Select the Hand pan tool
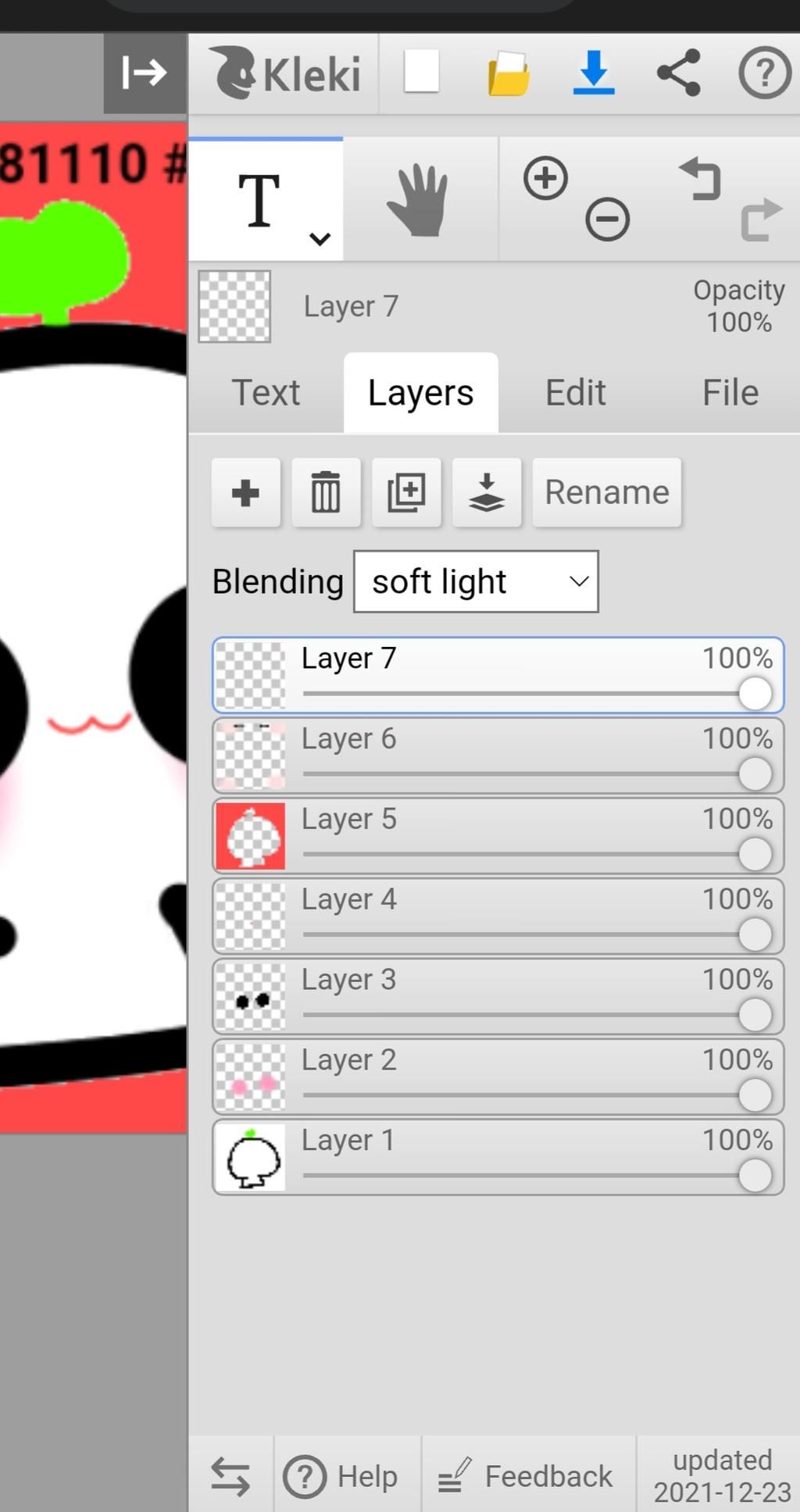The height and width of the screenshot is (1512, 800). (420, 199)
